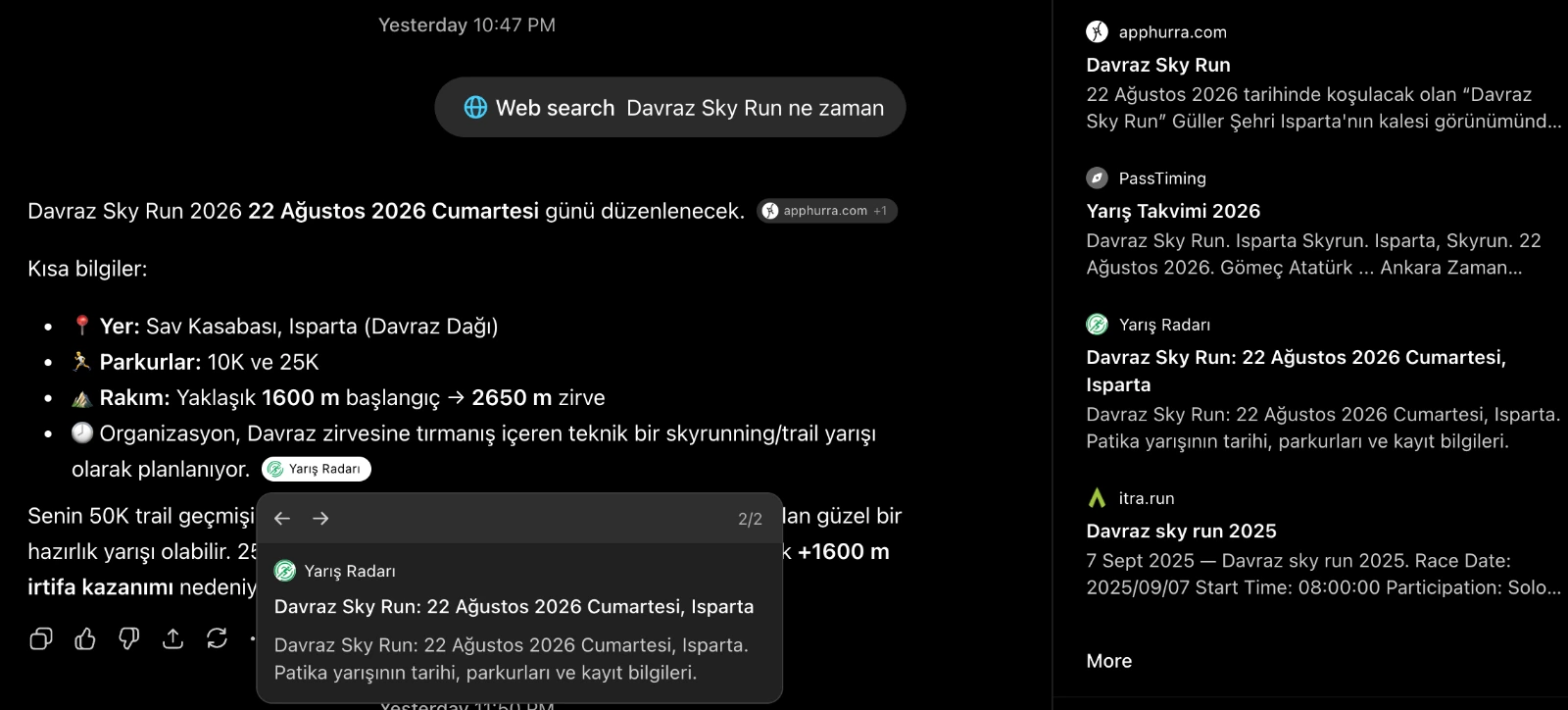Open PassTiming Yarış Takvimi 2026 source

pyautogui.click(x=1323, y=224)
